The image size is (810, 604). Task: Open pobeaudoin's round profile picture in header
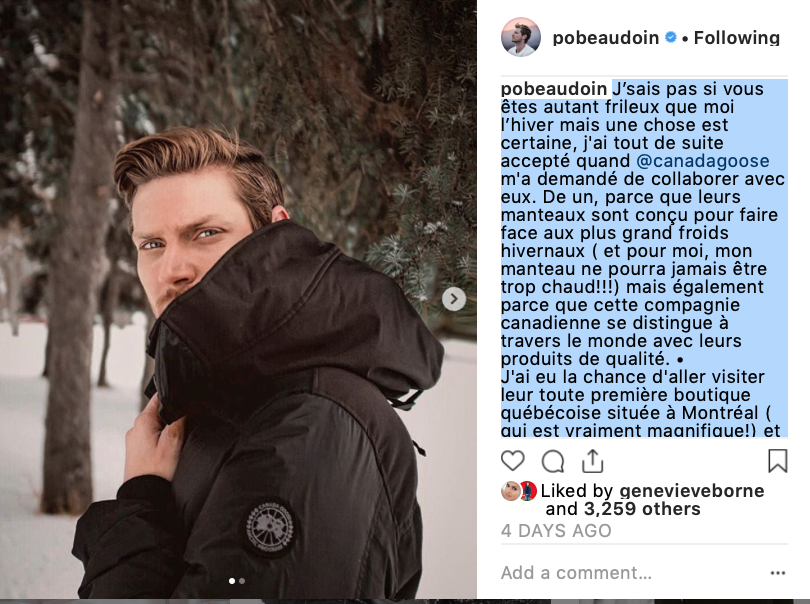pyautogui.click(x=520, y=37)
